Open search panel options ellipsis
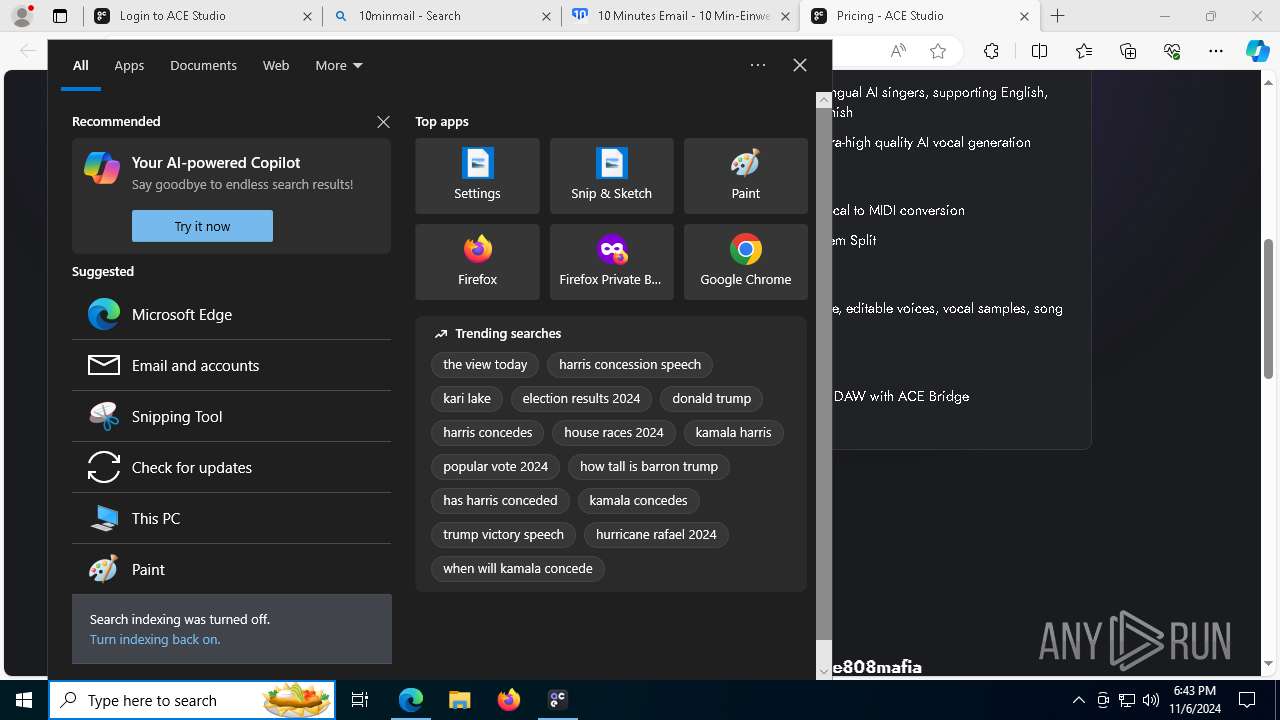1280x720 pixels. click(x=758, y=65)
